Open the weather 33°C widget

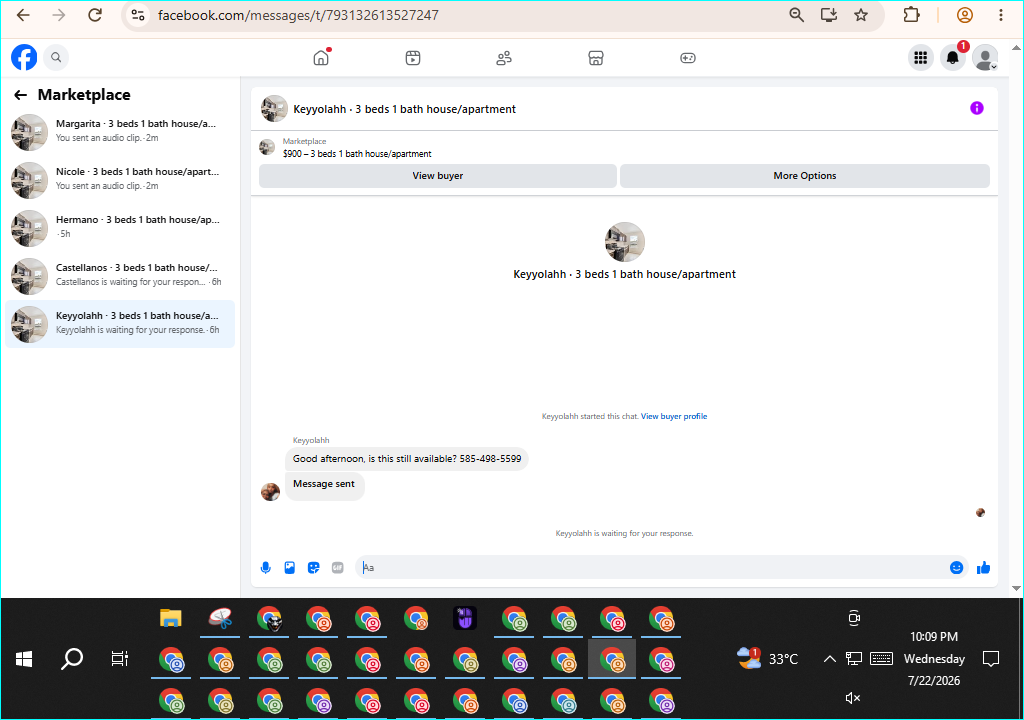click(x=768, y=659)
